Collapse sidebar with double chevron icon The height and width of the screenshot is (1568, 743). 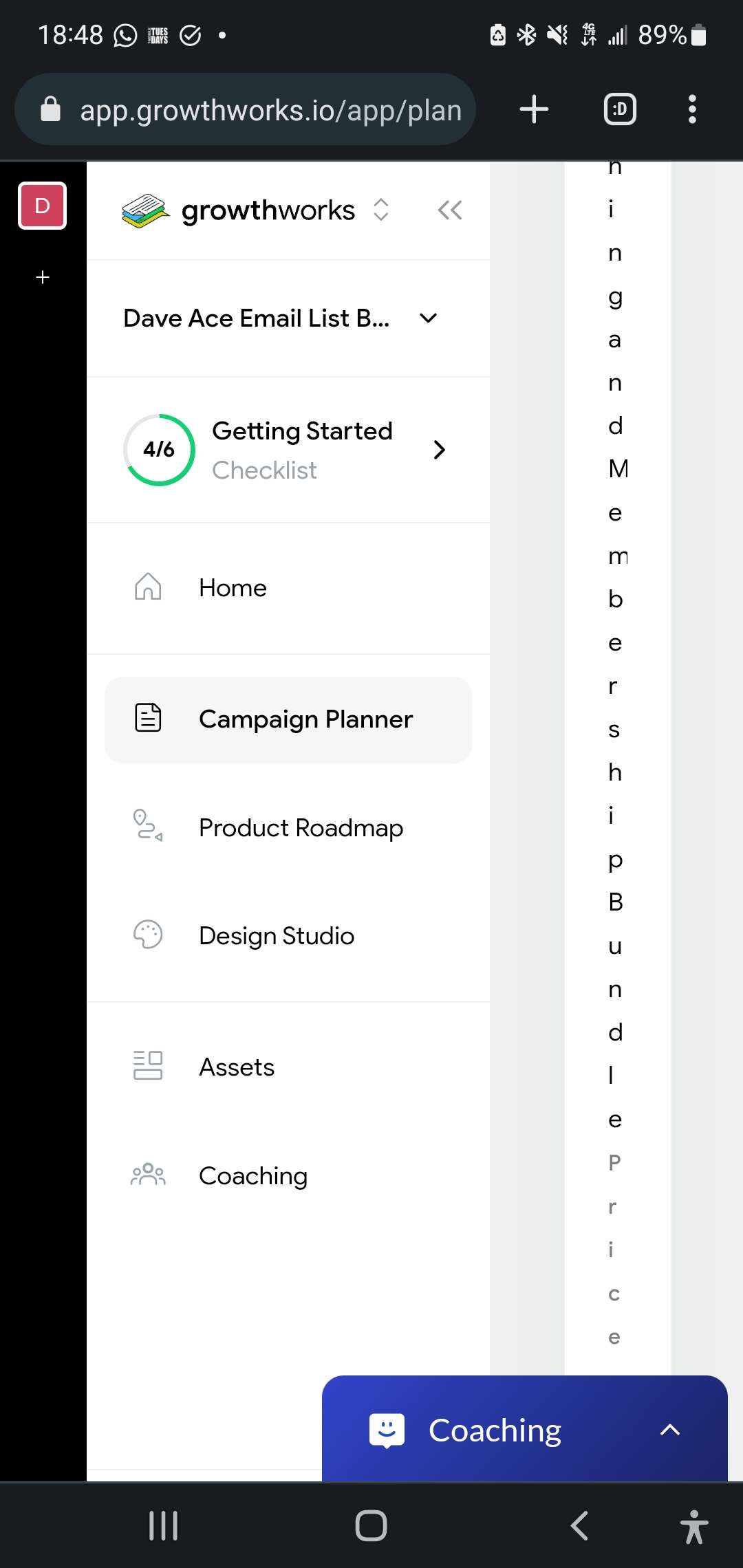[x=450, y=210]
